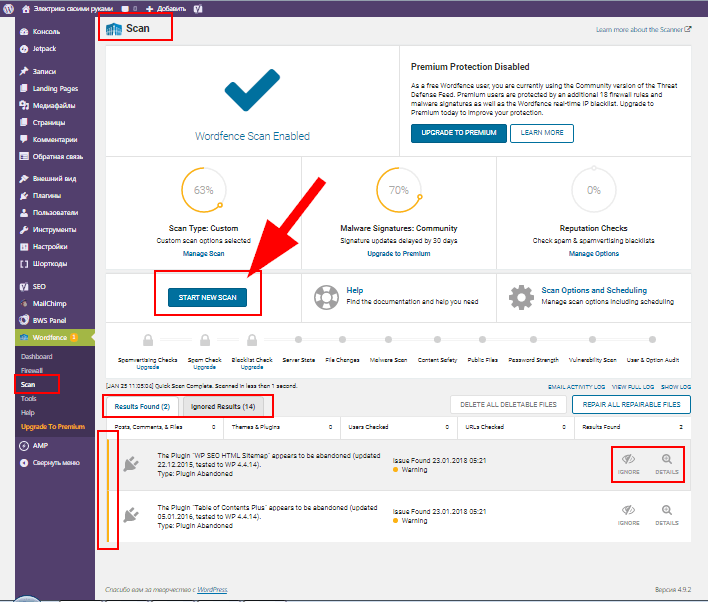Click Upgrade under Spamvertising Checks
The height and width of the screenshot is (602, 708).
pos(148,367)
